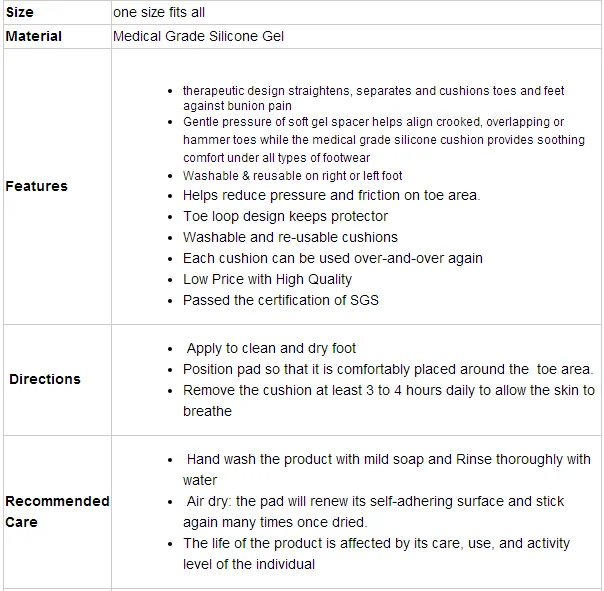Click the 'Position pad so that' instruction line

coord(388,369)
